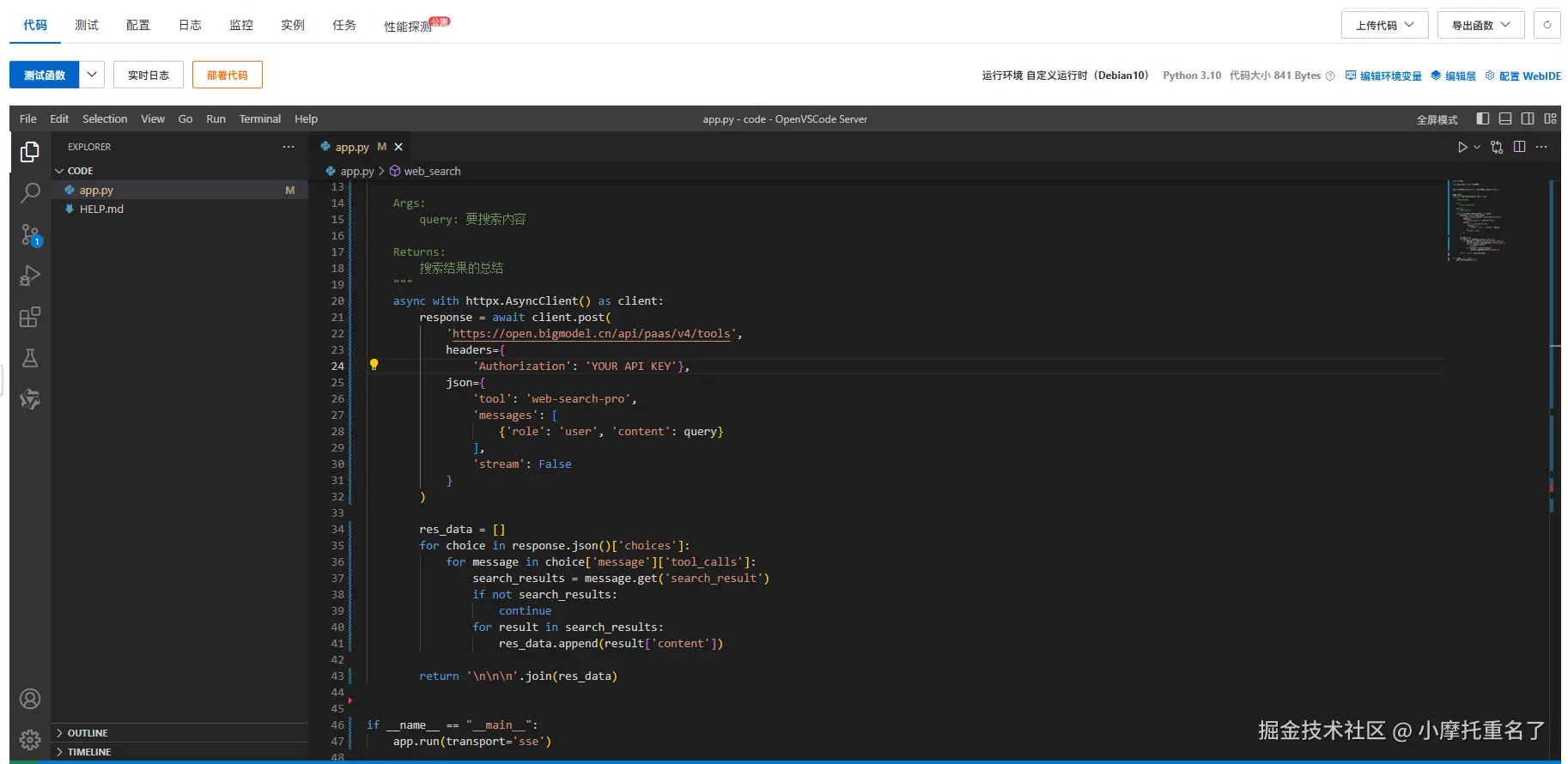Open the 导出函数 dropdown
The image size is (1568, 764).
pyautogui.click(x=1480, y=25)
